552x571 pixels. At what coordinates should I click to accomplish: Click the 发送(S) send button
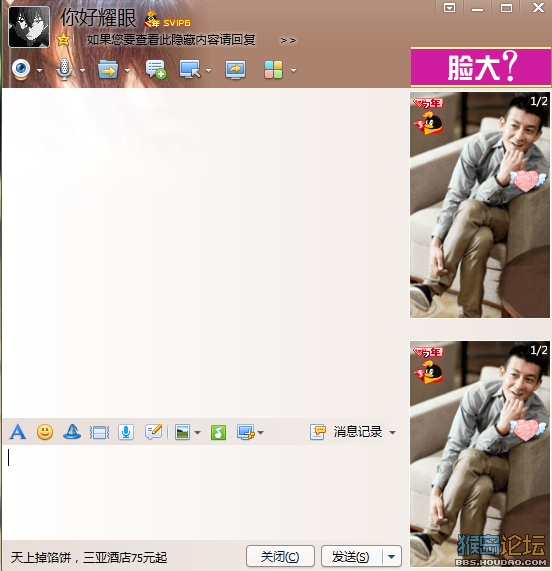click(x=351, y=556)
